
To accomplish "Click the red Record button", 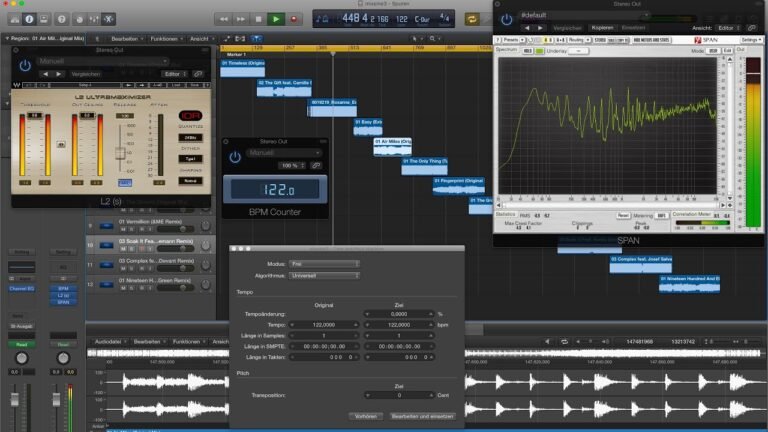I will pyautogui.click(x=293, y=19).
